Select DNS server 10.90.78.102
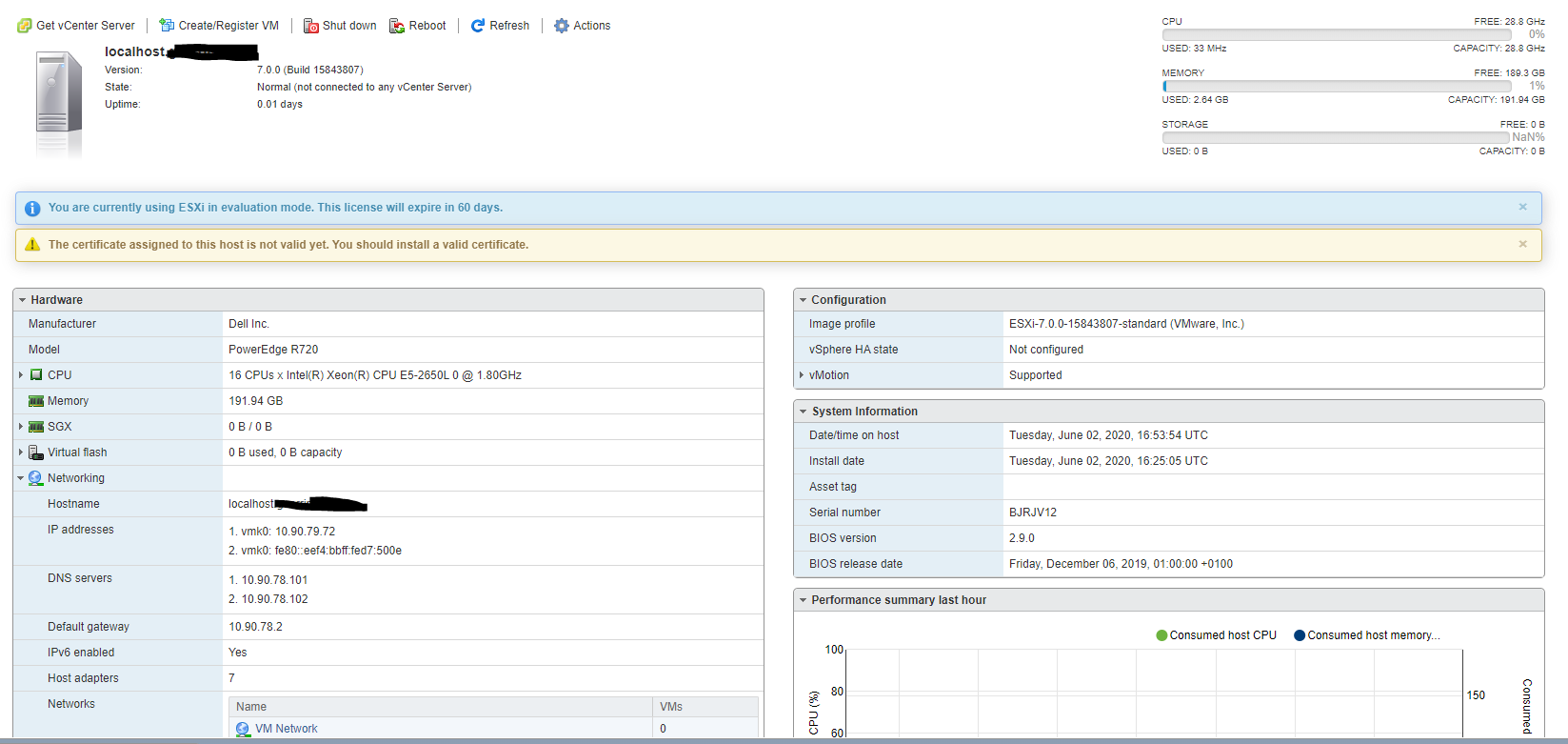 point(268,599)
